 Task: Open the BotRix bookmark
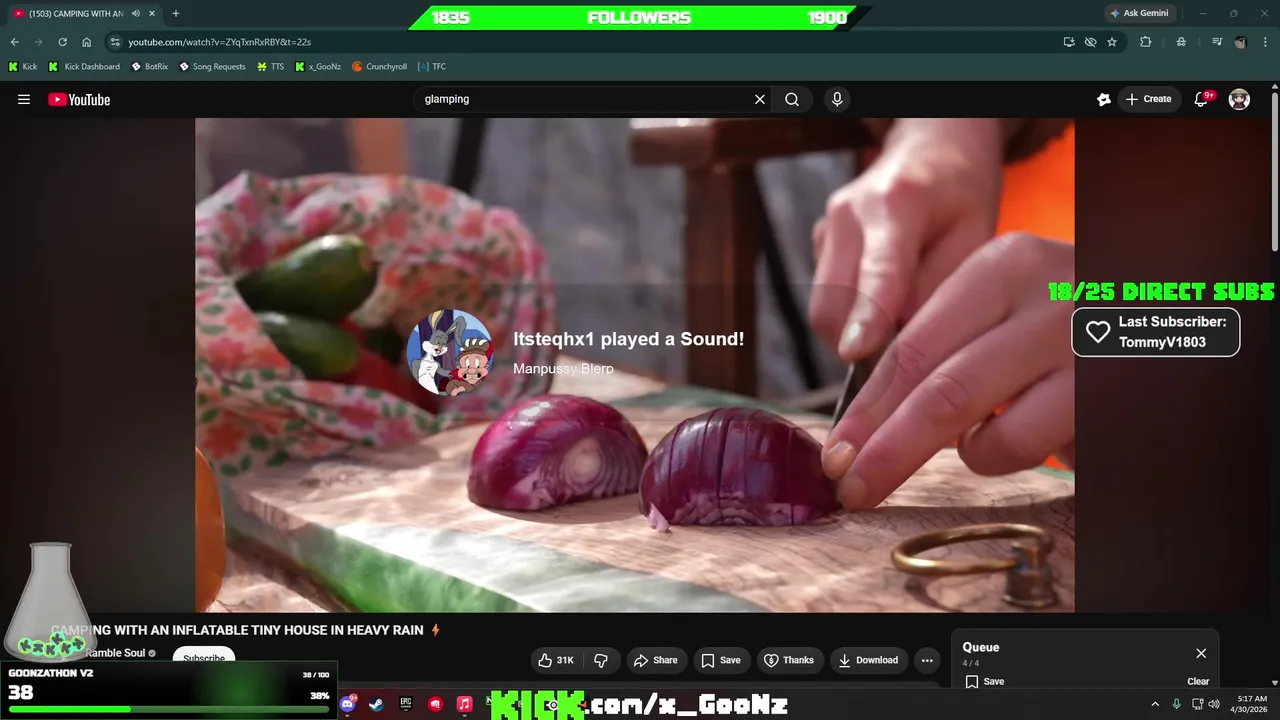click(x=149, y=67)
